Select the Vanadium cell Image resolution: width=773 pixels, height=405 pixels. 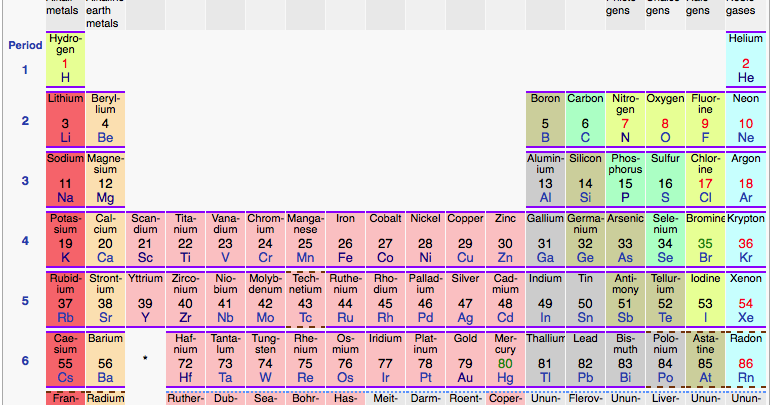(x=225, y=239)
